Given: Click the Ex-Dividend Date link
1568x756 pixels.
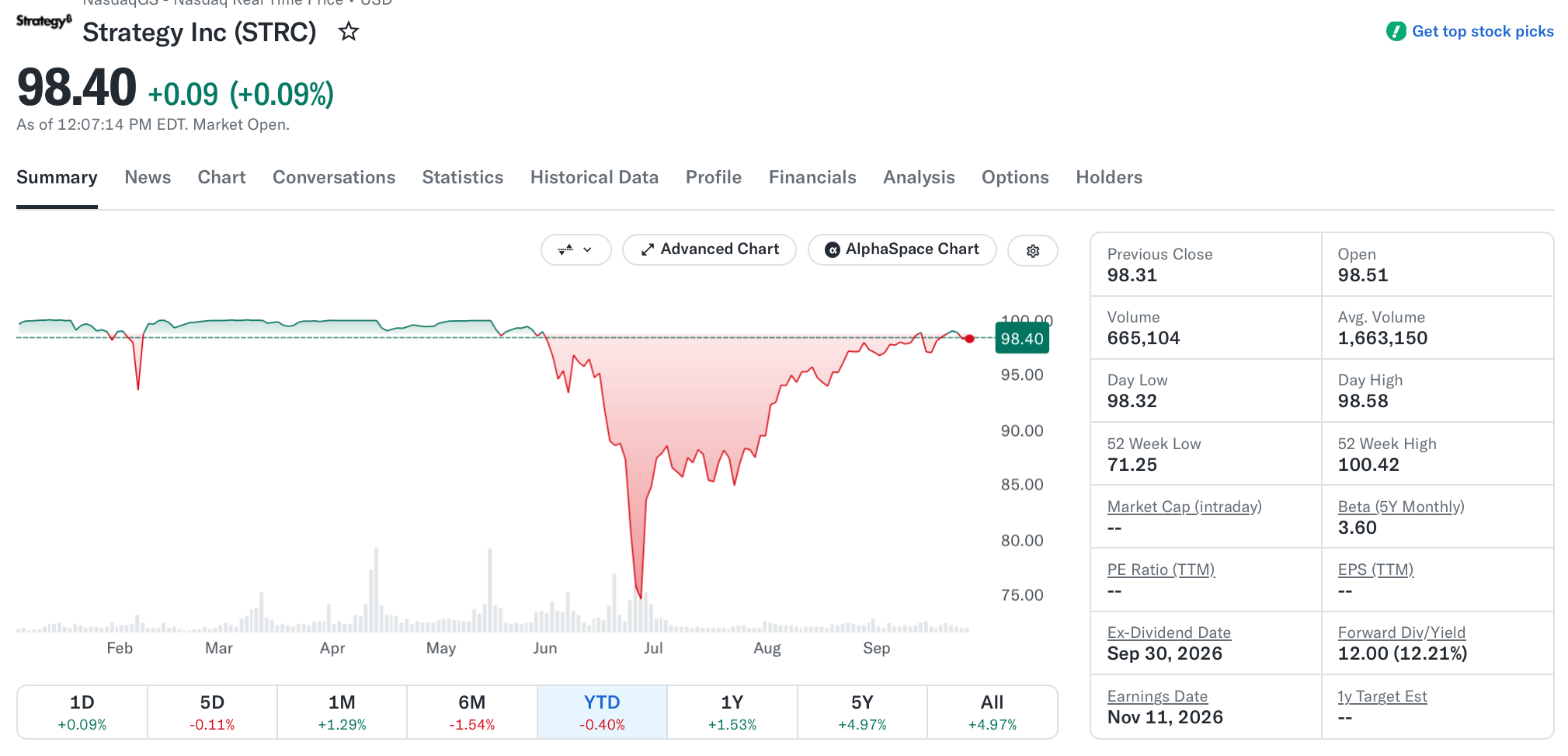Looking at the screenshot, I should pyautogui.click(x=1169, y=632).
